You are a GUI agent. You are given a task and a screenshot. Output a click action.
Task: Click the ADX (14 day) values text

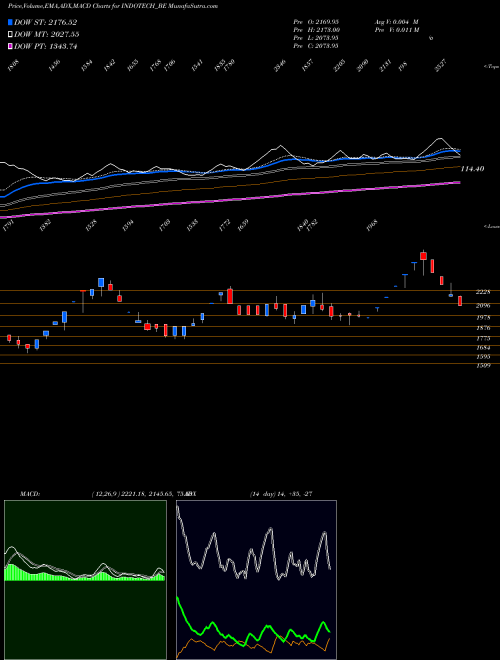click(281, 494)
